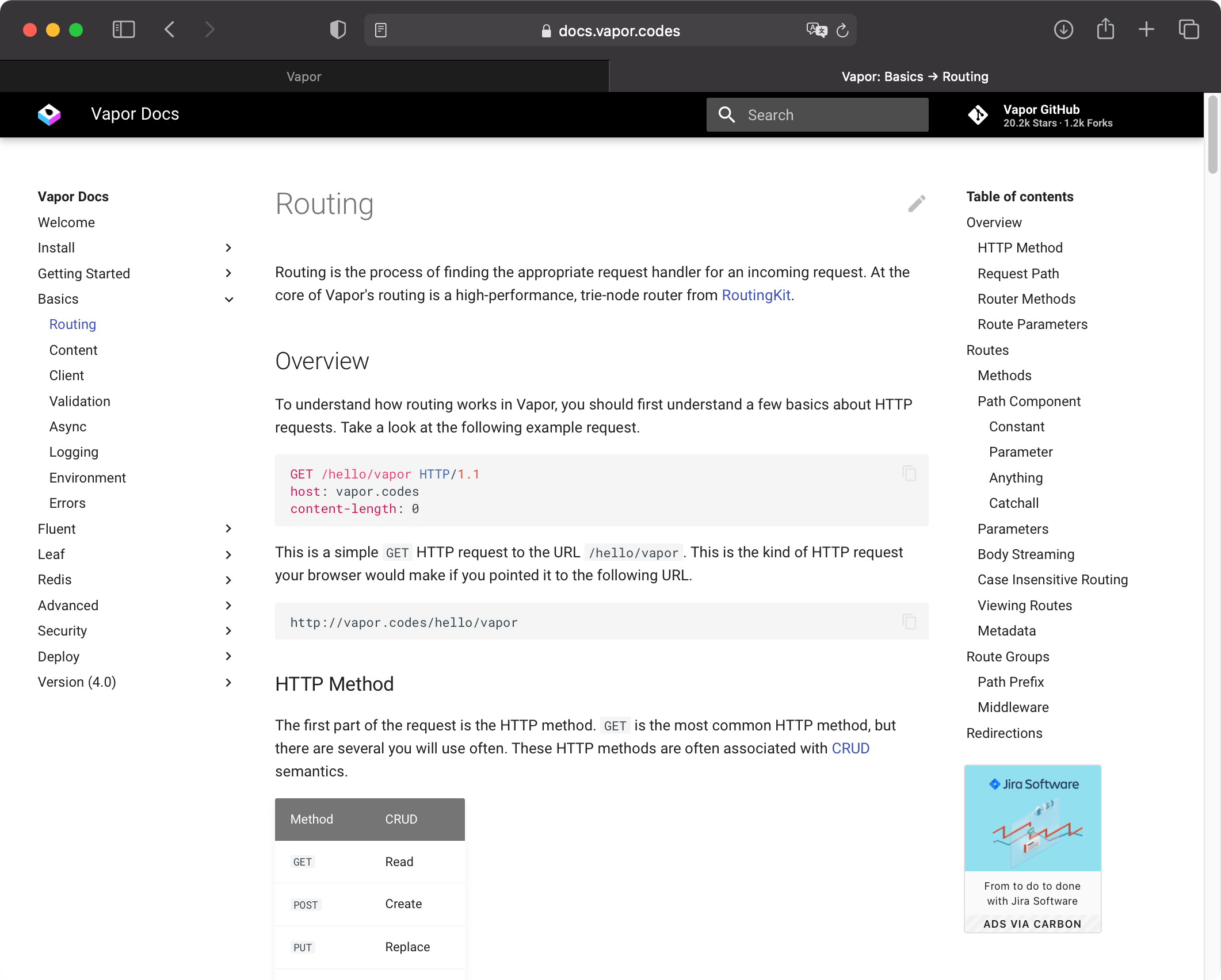Expand the Version (4.0) chevron

228,682
